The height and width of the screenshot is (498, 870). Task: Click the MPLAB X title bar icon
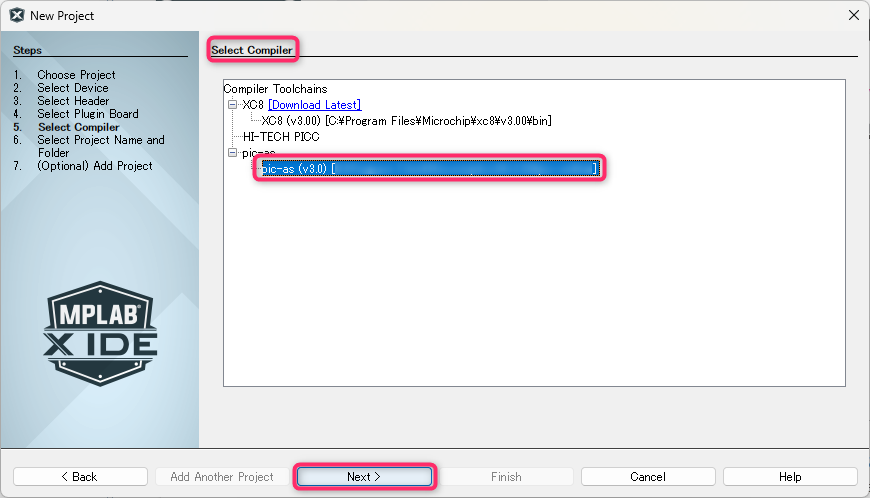click(x=17, y=16)
